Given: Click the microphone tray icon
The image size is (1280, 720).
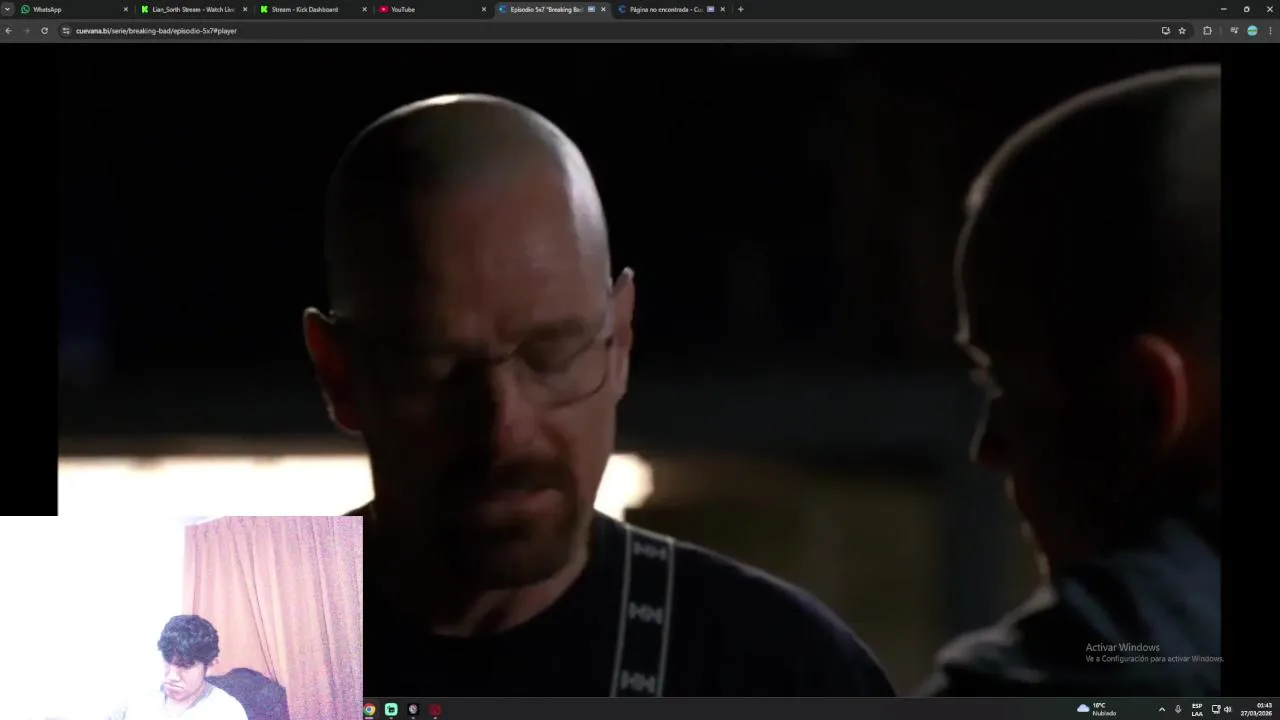Looking at the screenshot, I should coord(1178,709).
